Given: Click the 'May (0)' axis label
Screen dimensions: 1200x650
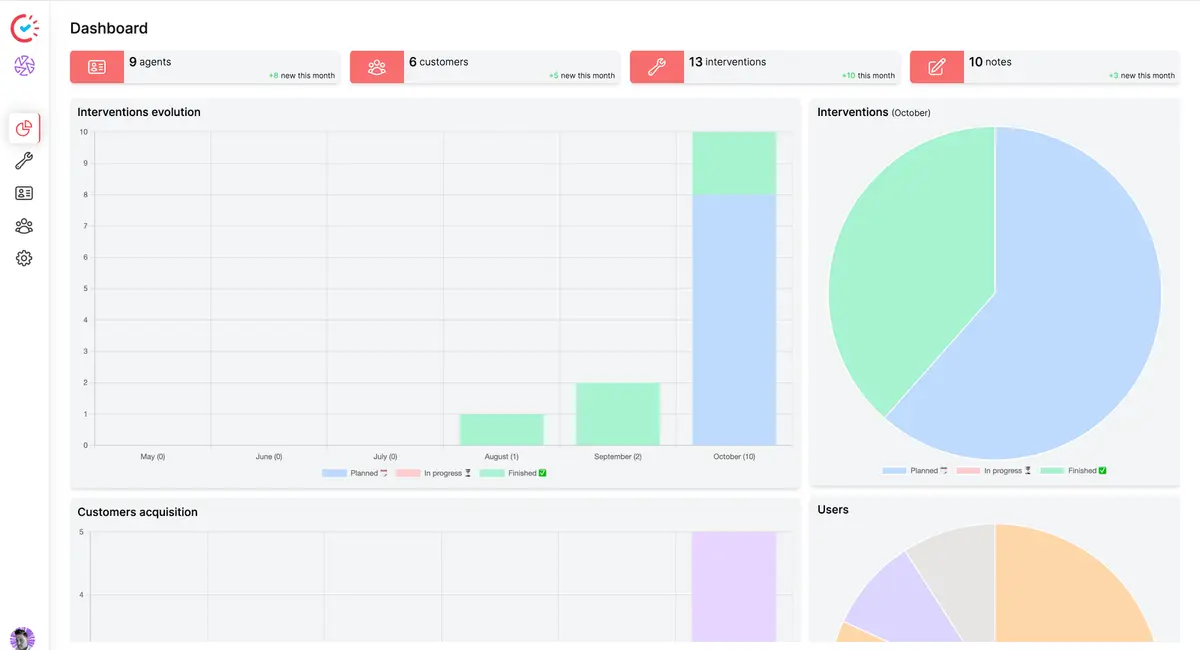Looking at the screenshot, I should [x=152, y=456].
